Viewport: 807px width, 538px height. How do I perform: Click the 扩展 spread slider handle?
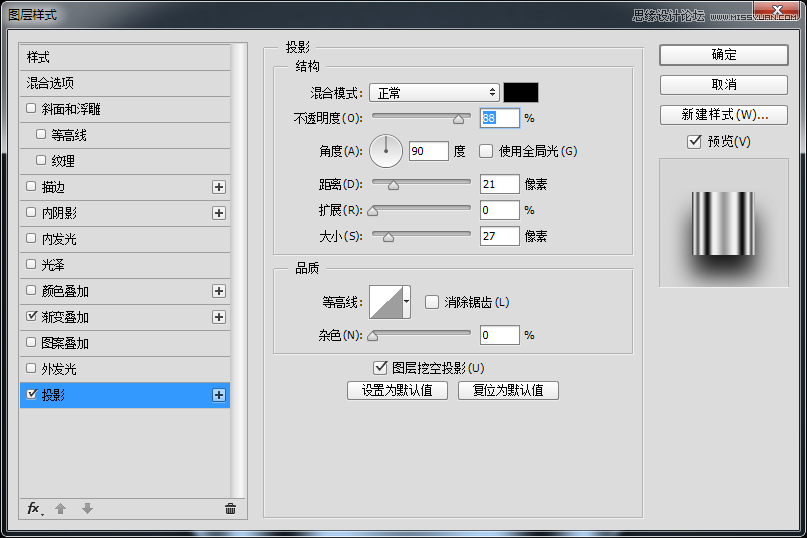pos(373,211)
